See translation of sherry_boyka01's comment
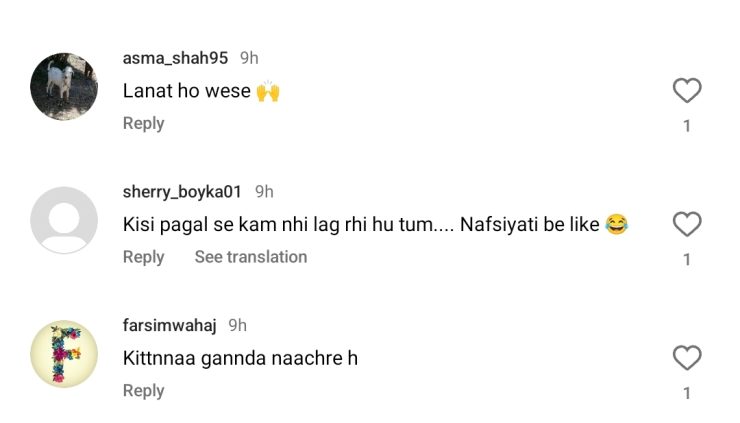 click(x=250, y=257)
